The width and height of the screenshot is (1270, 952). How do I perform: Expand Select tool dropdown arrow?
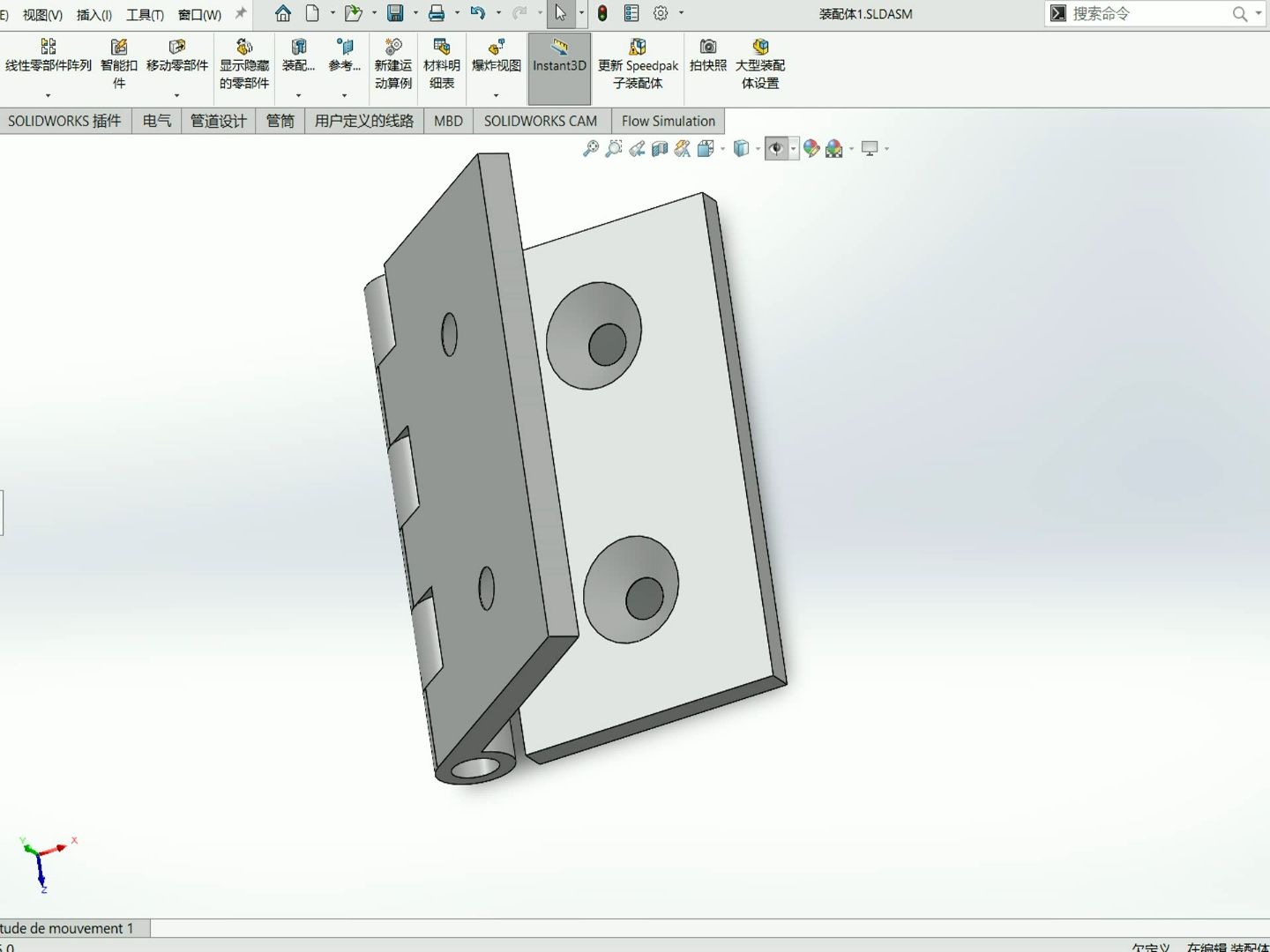tap(581, 13)
